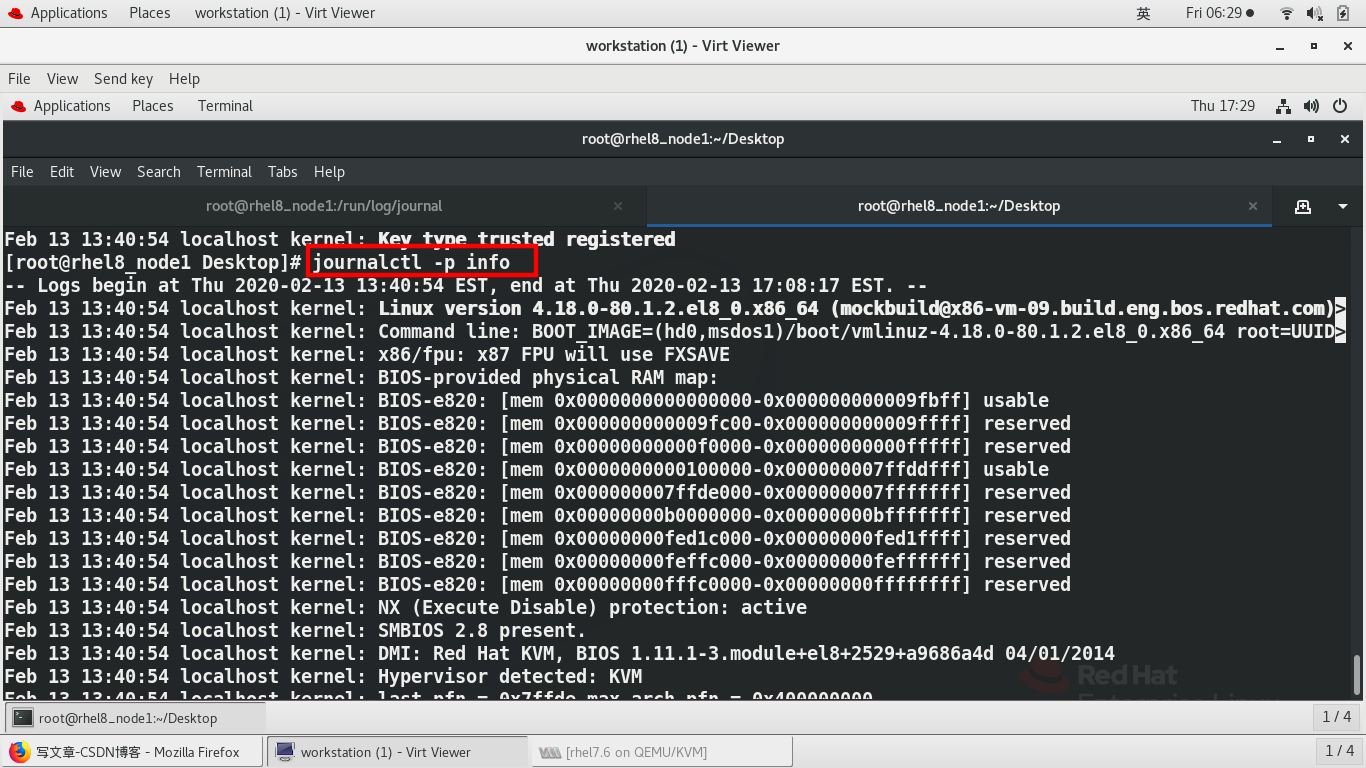Click '[root@rhel8_node1 Desktop]#' prompt
Viewport: 1366px width, 768px height.
pyautogui.click(x=153, y=263)
